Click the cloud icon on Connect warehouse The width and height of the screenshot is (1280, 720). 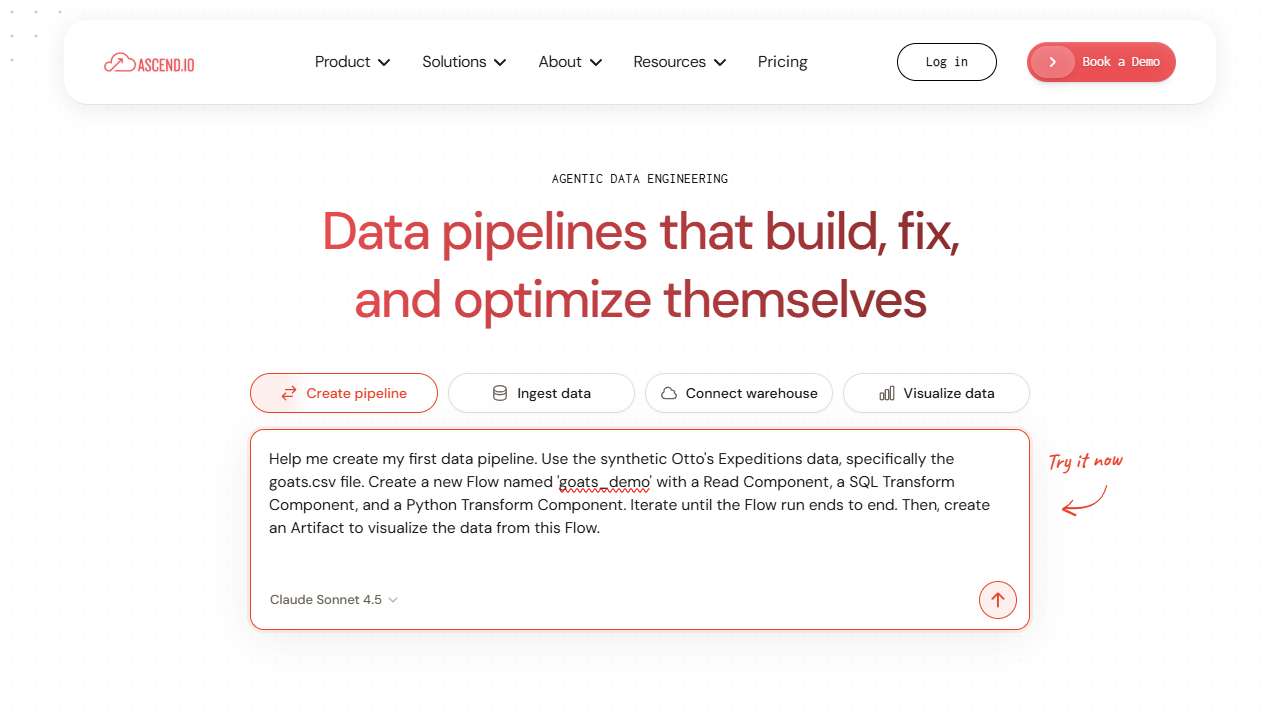click(669, 393)
